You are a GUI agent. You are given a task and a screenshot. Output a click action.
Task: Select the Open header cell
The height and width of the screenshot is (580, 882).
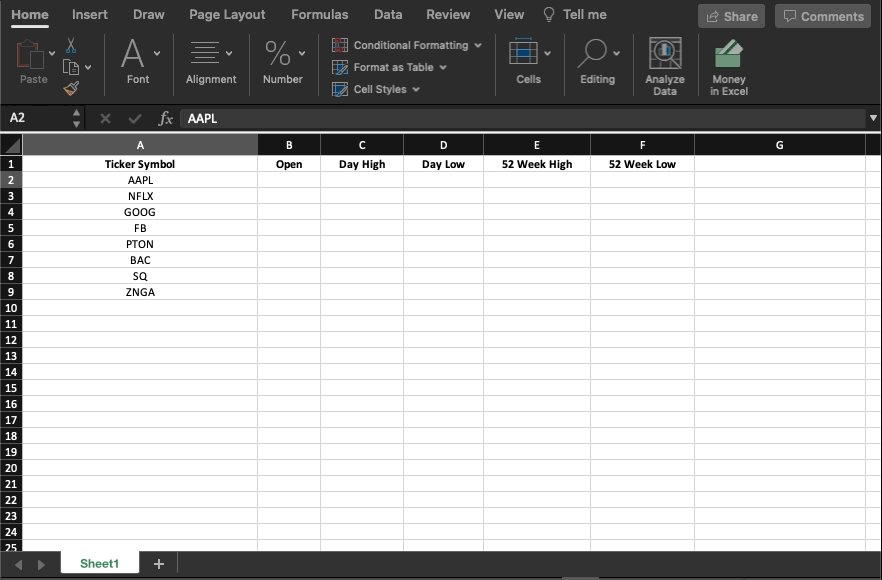tap(289, 164)
